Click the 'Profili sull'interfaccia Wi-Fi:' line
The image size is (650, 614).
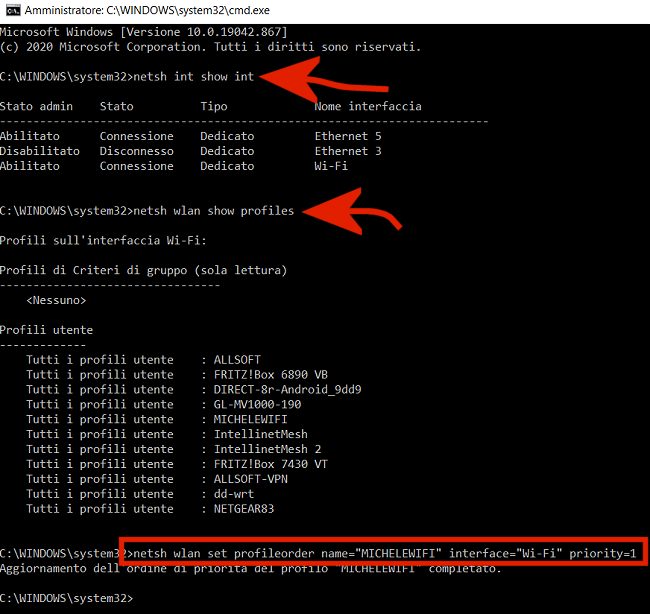pos(103,241)
